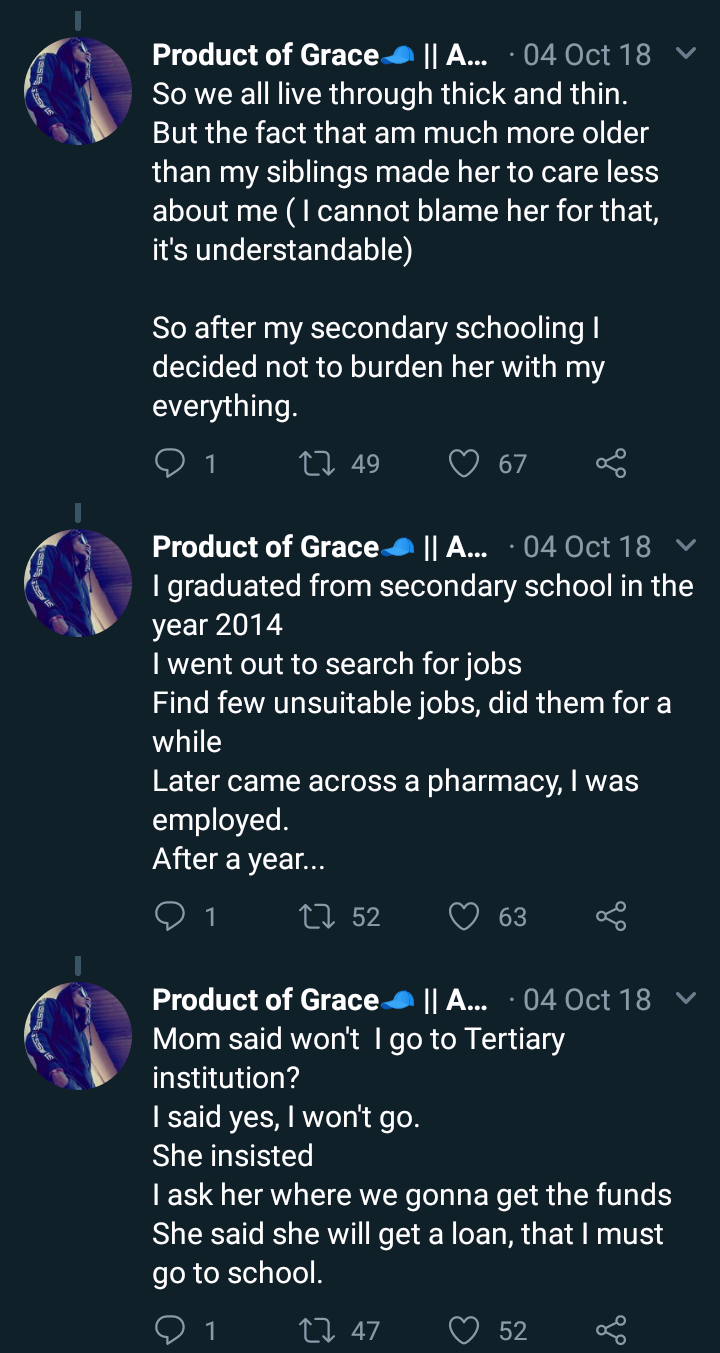The image size is (720, 1353).
Task: Retweet the tweet with 49 retweets
Action: coord(318,463)
